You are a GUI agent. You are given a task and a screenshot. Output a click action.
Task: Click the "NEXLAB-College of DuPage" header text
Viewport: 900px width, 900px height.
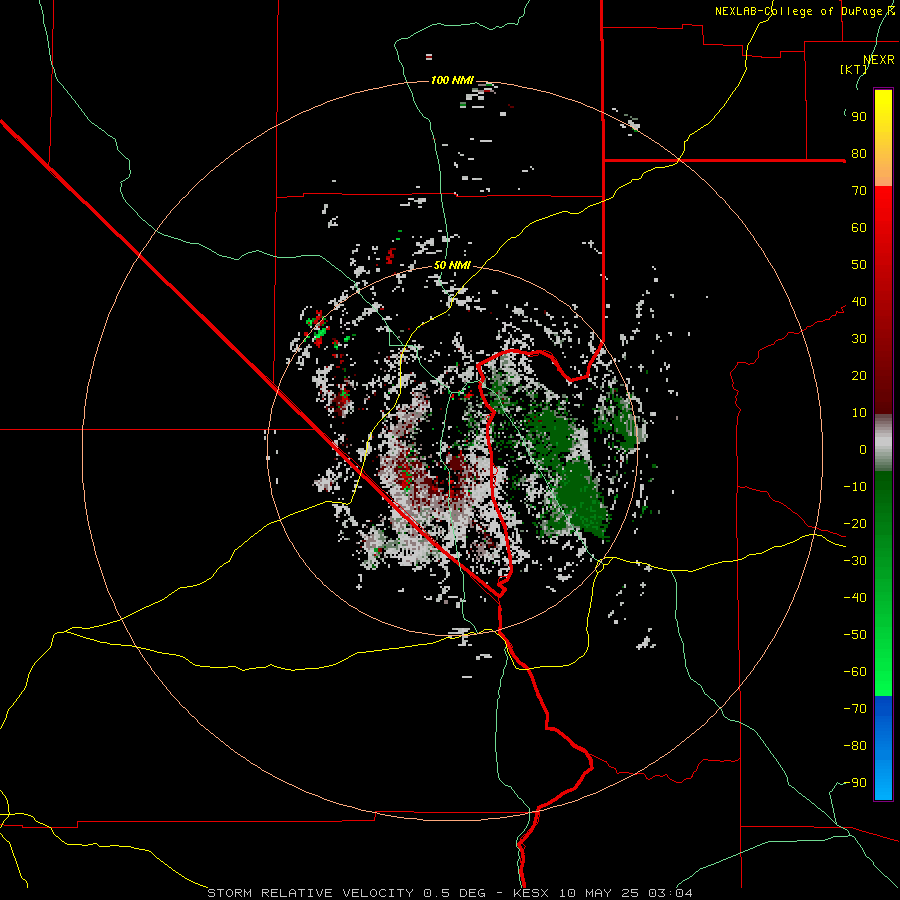click(801, 11)
